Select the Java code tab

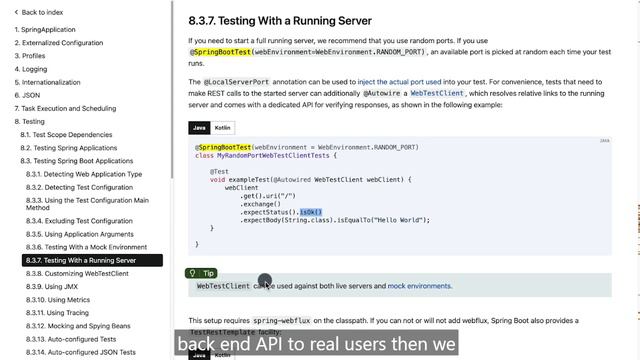[199, 128]
